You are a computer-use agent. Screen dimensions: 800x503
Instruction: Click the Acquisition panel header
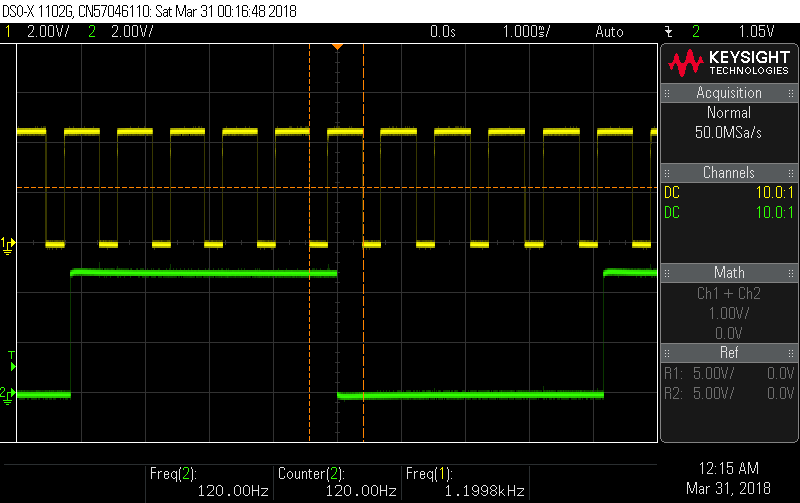[729, 93]
